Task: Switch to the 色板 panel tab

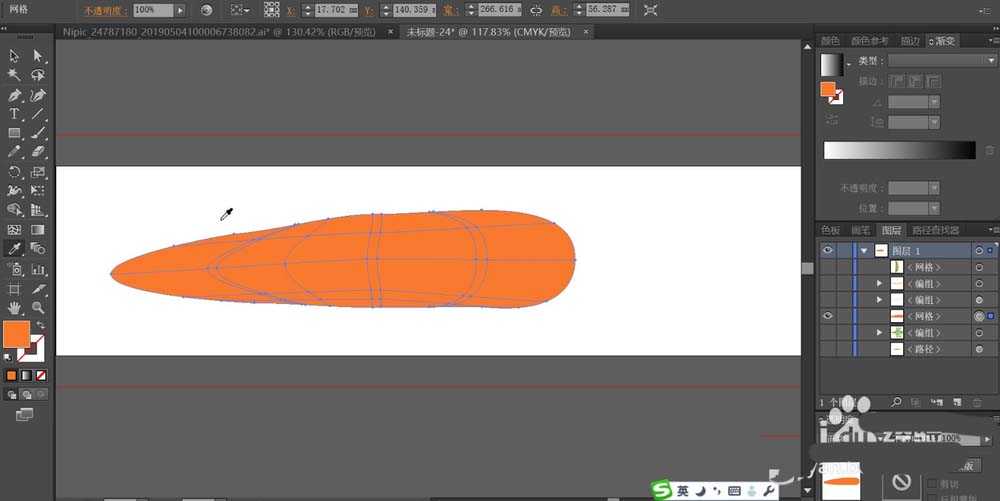Action: point(830,230)
